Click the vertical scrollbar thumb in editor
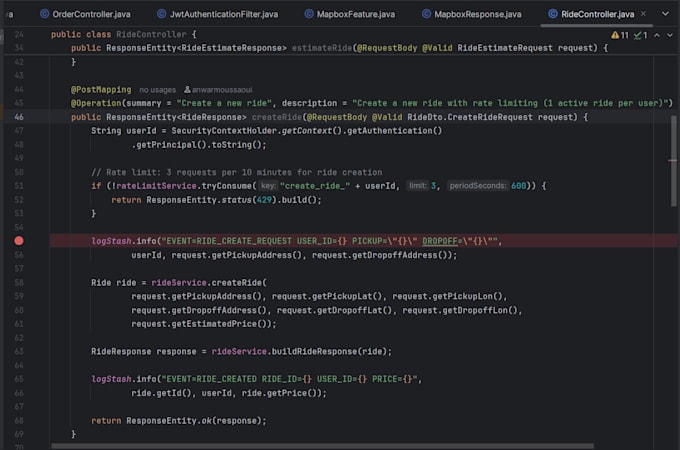 pos(674,162)
